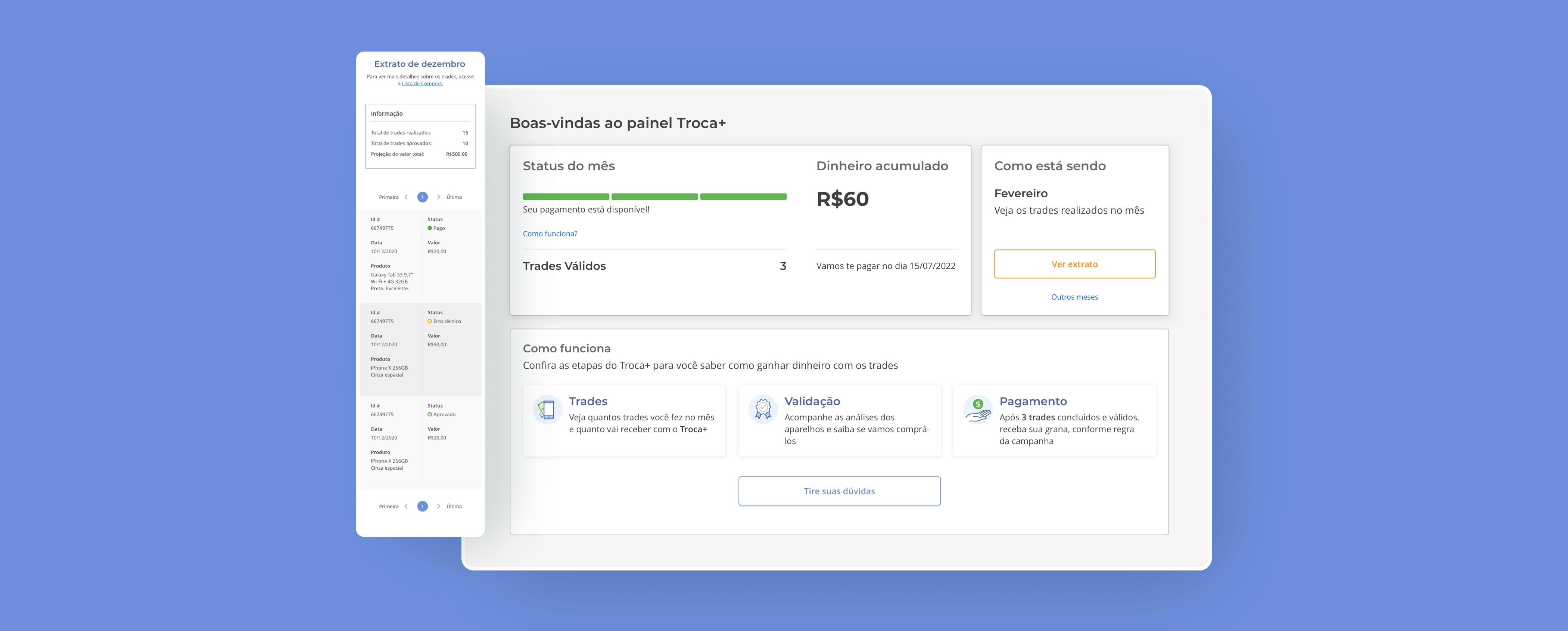
Task: Select page 1 in top pagination
Action: click(423, 197)
